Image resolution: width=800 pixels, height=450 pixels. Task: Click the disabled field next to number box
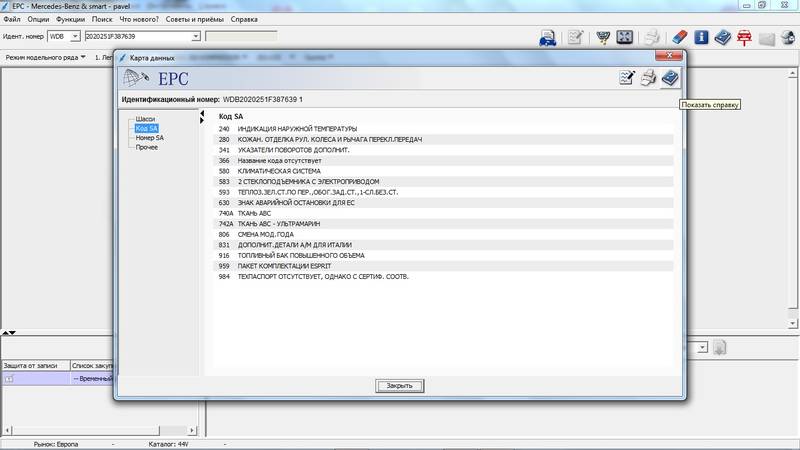(241, 37)
